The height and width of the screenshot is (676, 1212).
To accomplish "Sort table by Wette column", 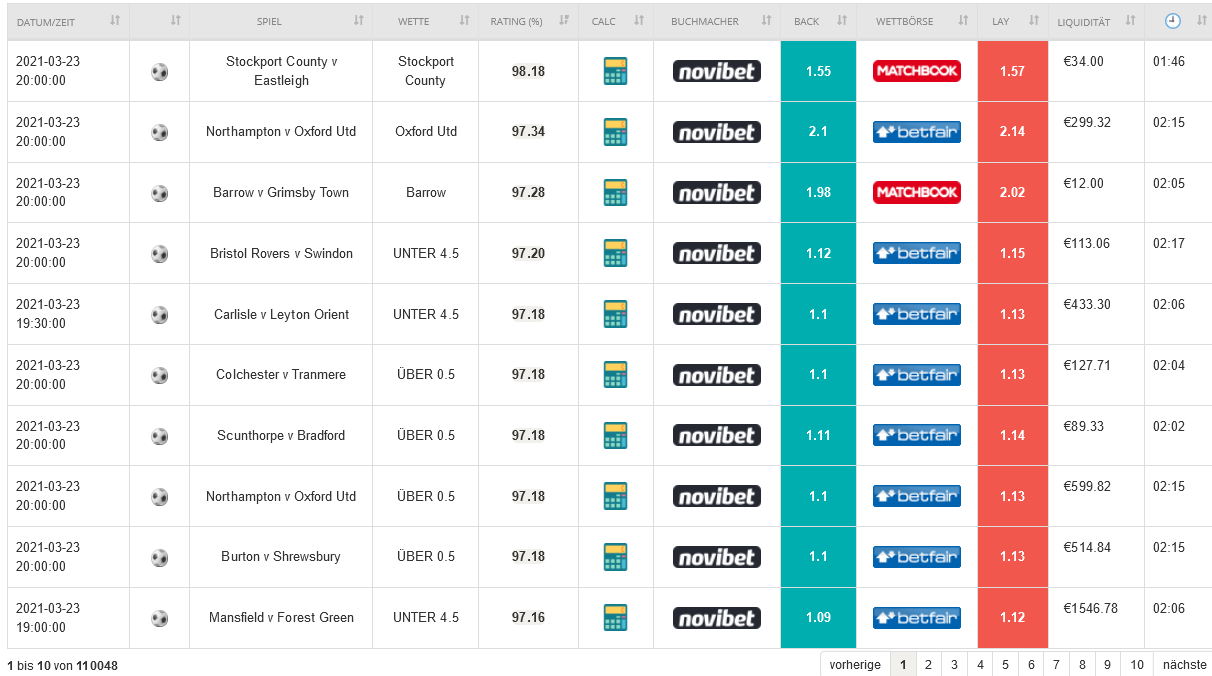I will [425, 21].
